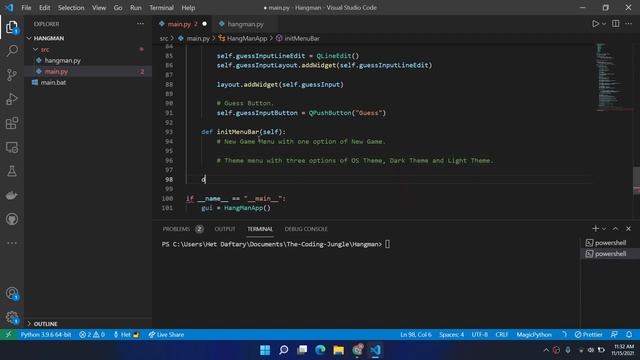Select Python 3.9.6 64-bit interpreter

46,335
